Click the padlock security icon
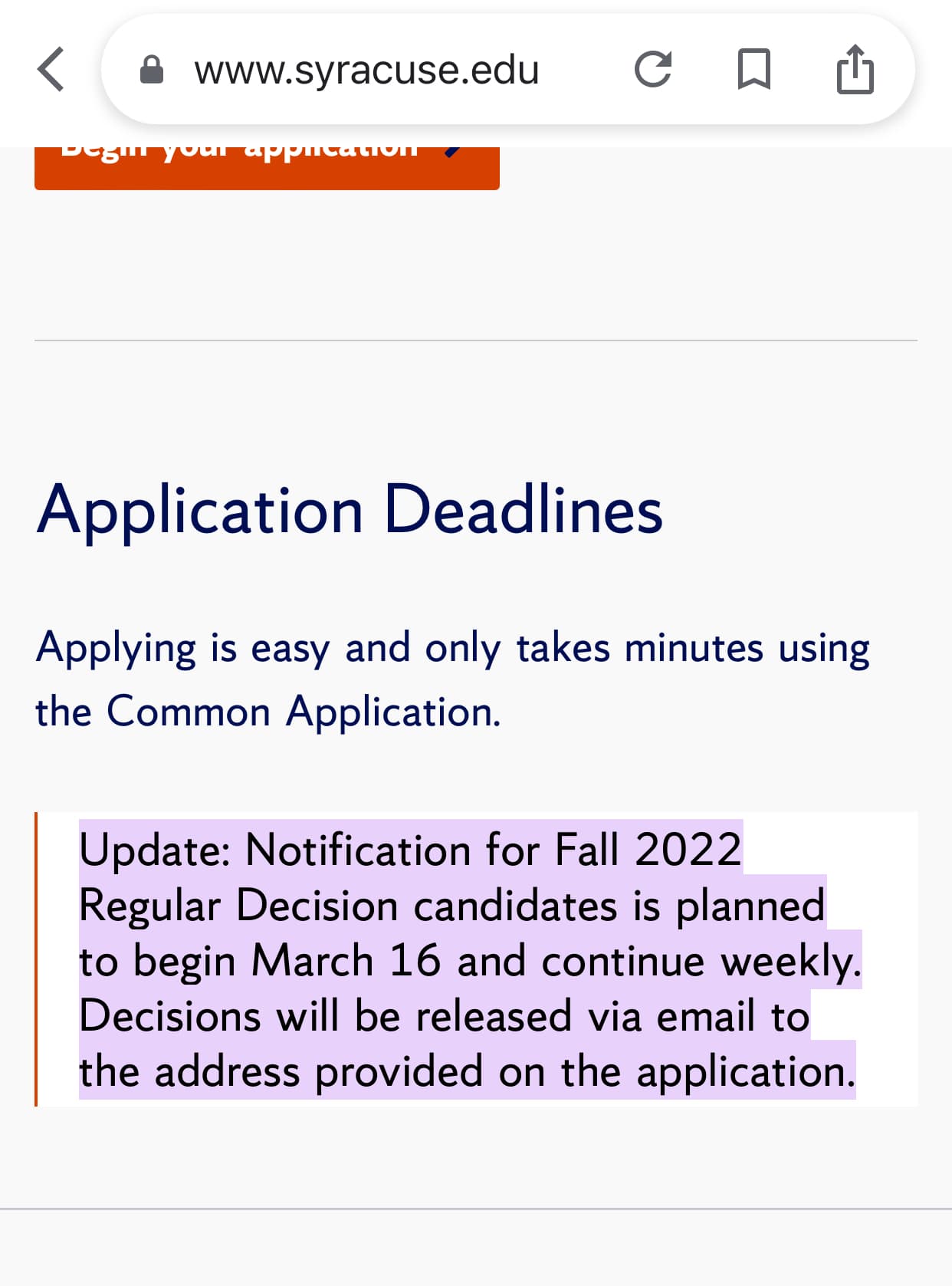Viewport: 952px width, 1286px height. click(x=152, y=70)
